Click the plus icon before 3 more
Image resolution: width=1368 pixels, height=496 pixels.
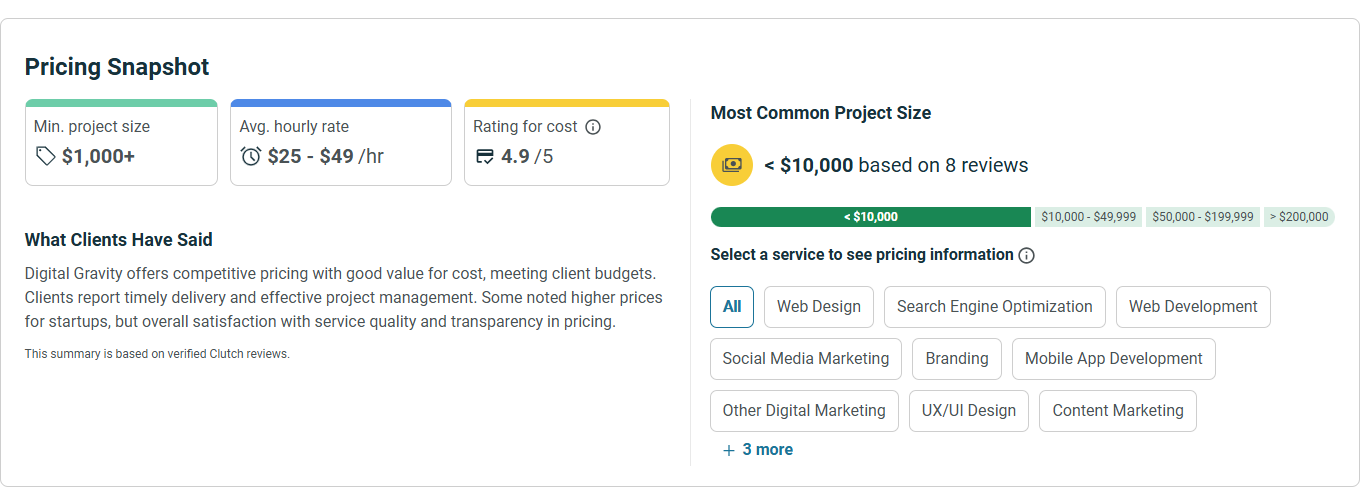click(x=729, y=450)
